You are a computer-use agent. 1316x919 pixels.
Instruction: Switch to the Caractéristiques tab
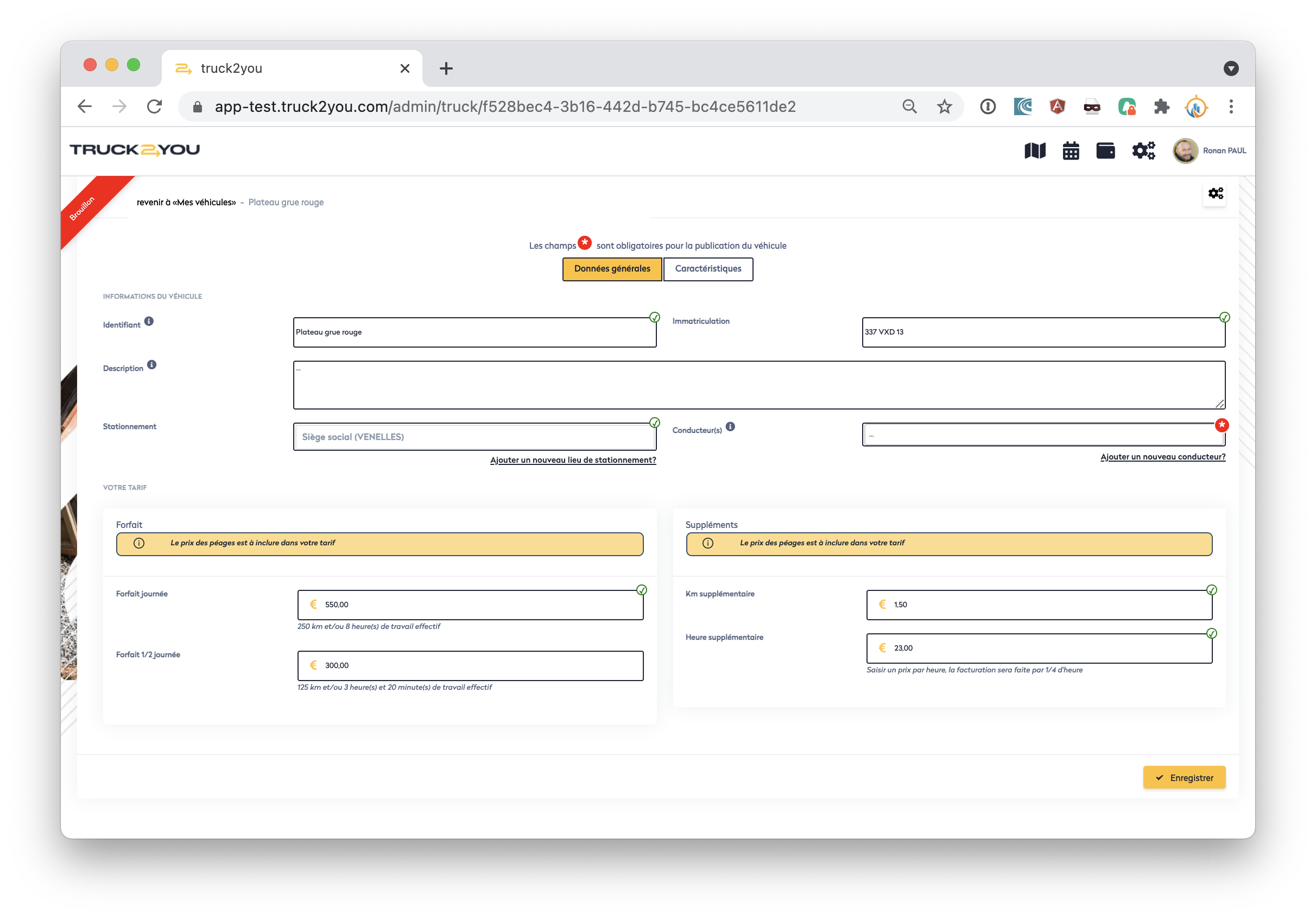pyautogui.click(x=708, y=269)
